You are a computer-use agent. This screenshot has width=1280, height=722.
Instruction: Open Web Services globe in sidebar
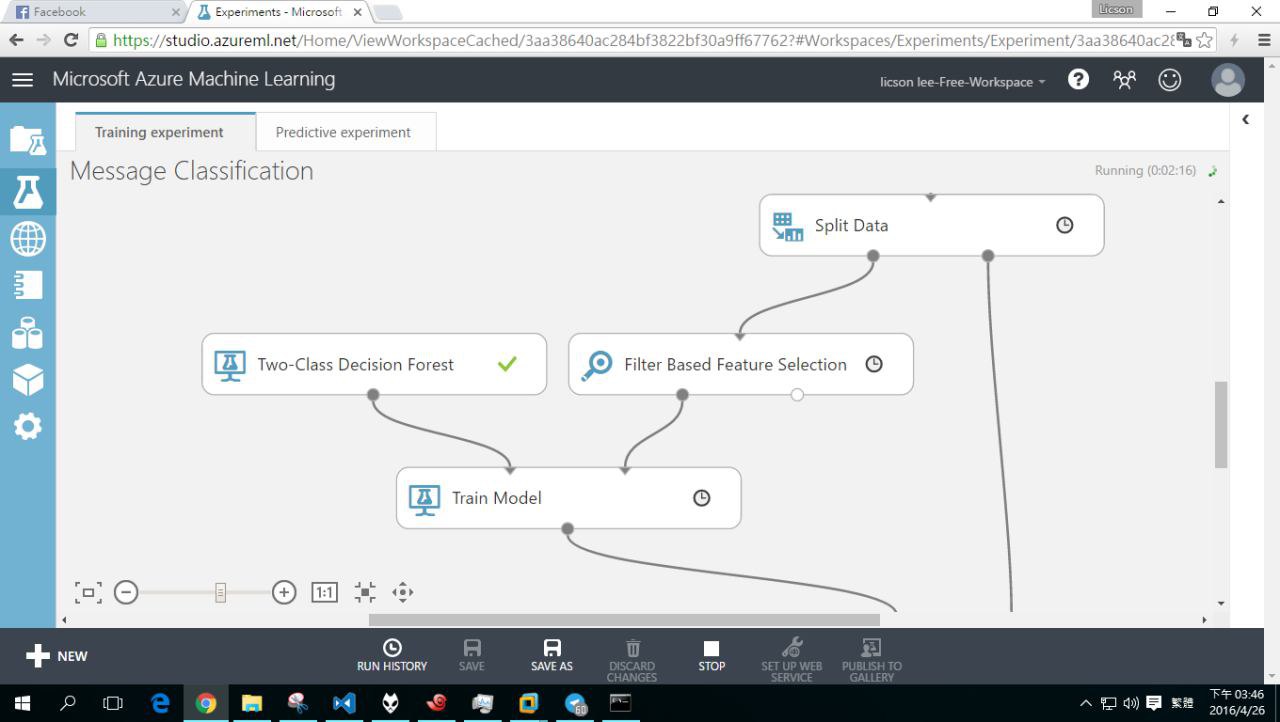28,239
